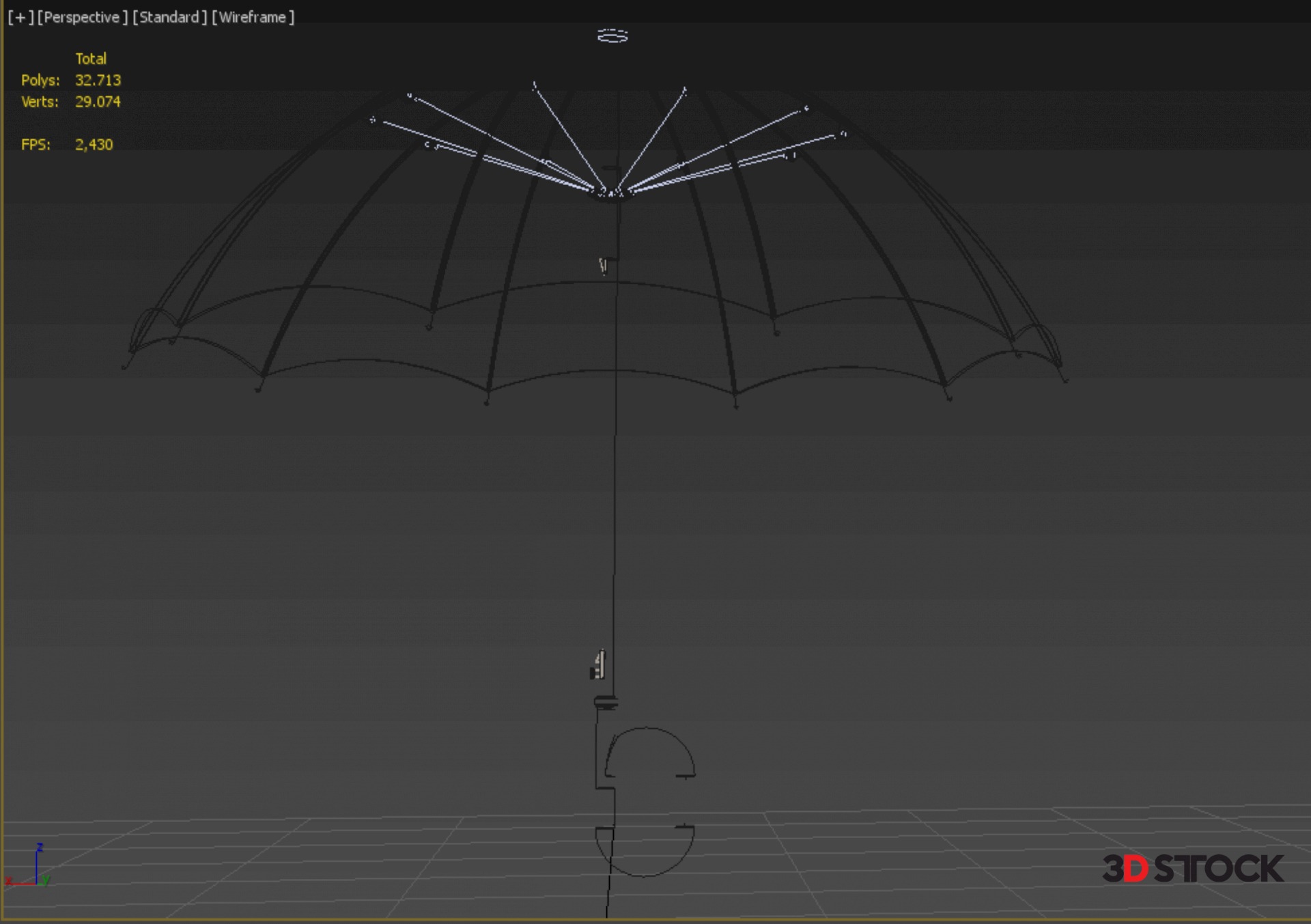Image resolution: width=1311 pixels, height=924 pixels.
Task: Click the Total statistics header
Action: tap(91, 59)
